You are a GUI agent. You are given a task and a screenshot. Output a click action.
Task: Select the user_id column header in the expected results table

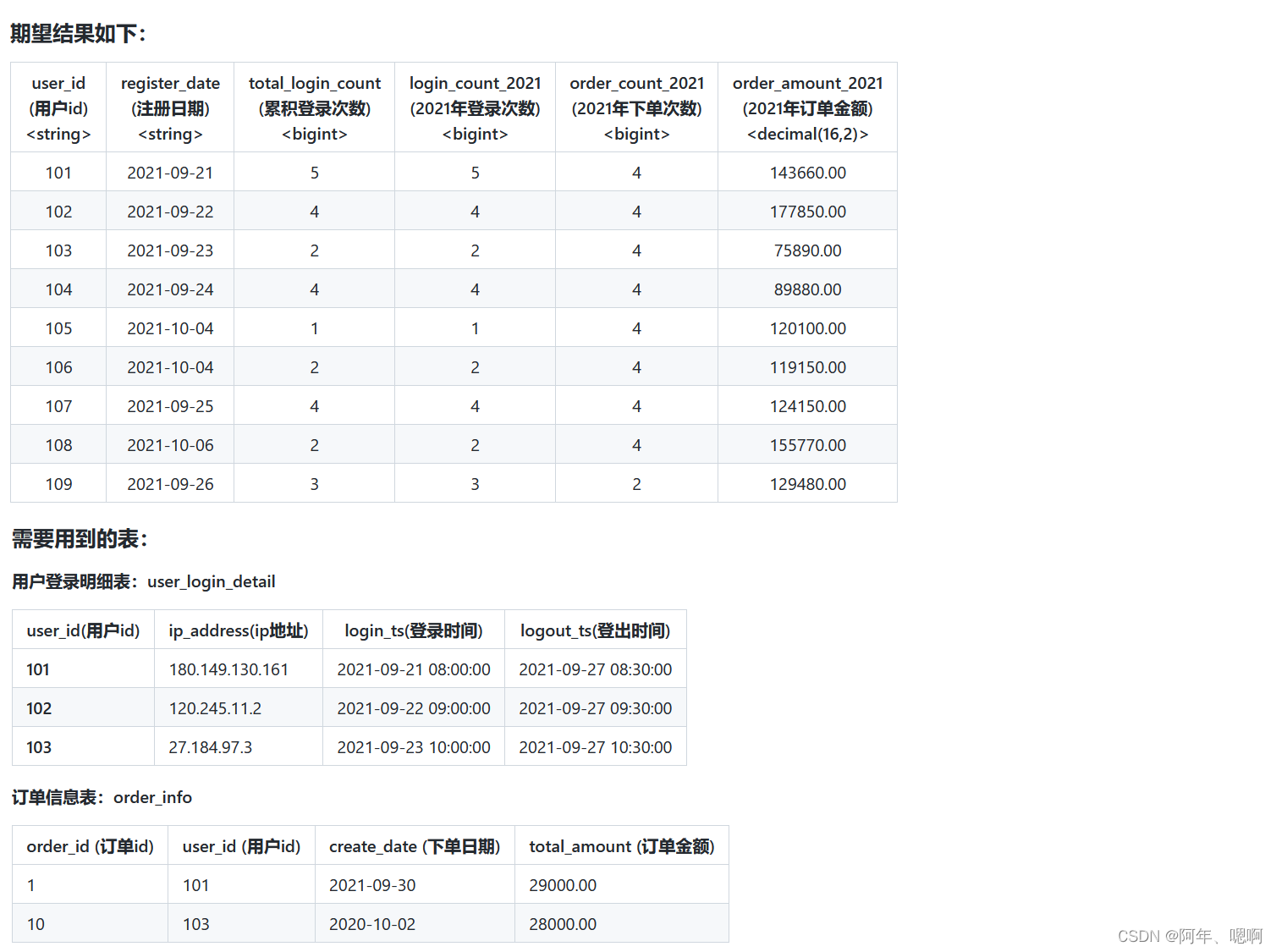click(58, 107)
